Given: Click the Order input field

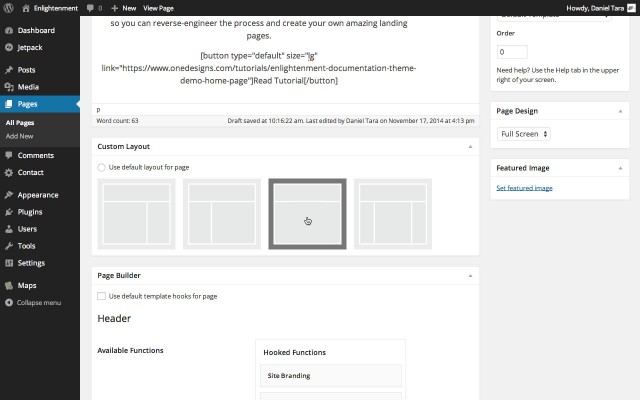Looking at the screenshot, I should (512, 52).
